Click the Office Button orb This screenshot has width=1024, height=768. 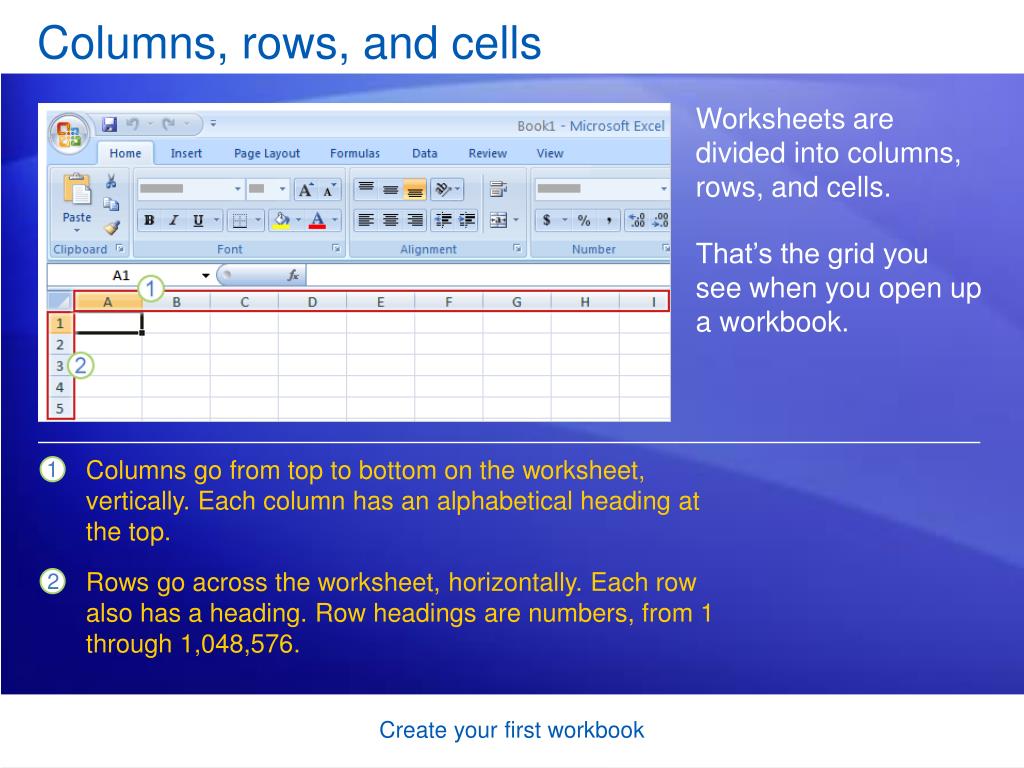tap(69, 133)
